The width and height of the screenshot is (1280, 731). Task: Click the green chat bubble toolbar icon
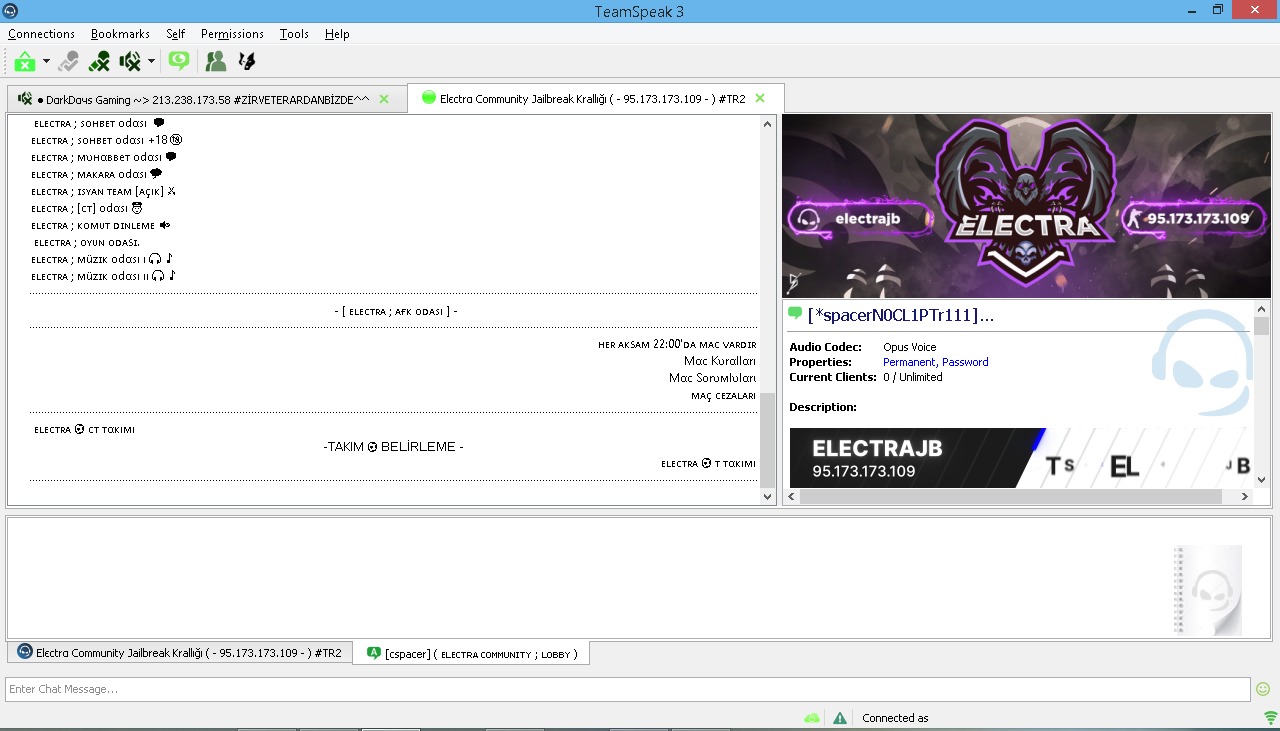pyautogui.click(x=179, y=61)
